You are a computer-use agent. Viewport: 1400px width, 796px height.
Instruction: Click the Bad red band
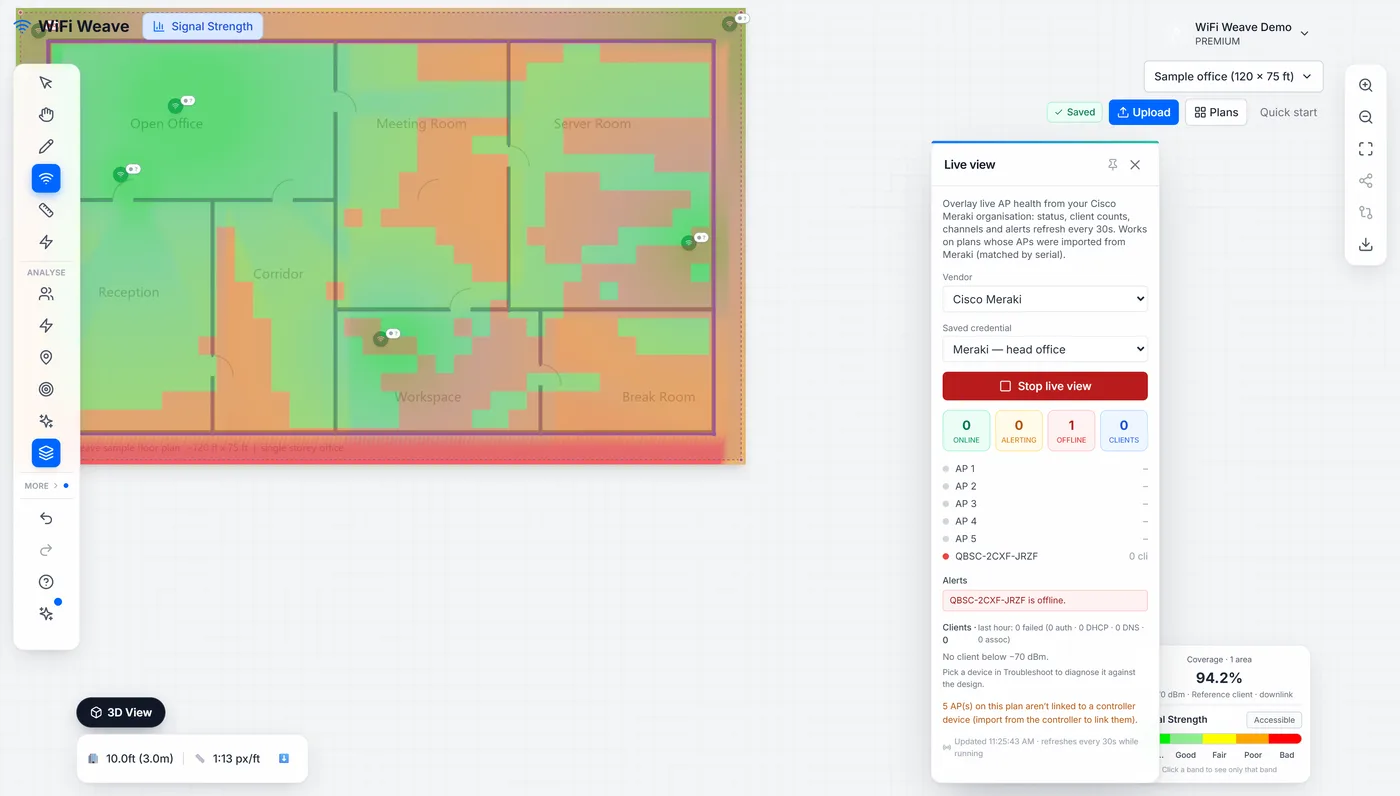pyautogui.click(x=1286, y=739)
